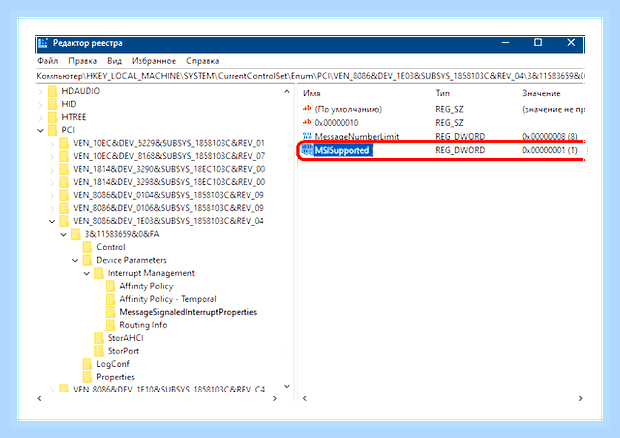Expand the HTREE key
The image size is (620, 438).
40,117
